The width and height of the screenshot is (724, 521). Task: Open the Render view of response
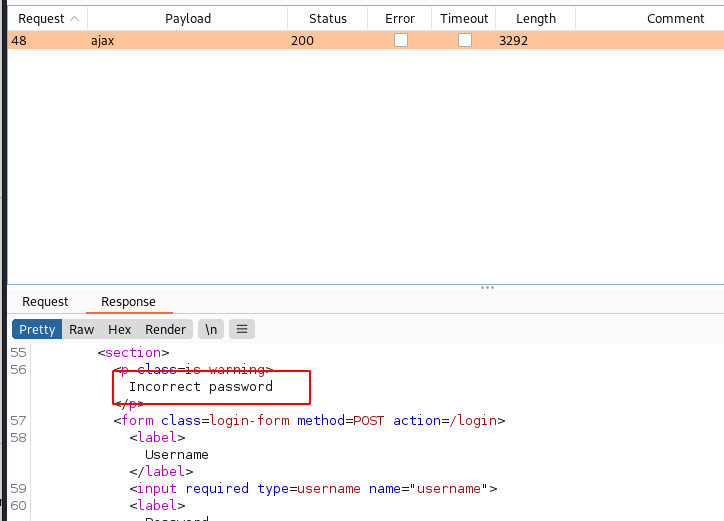tap(165, 329)
